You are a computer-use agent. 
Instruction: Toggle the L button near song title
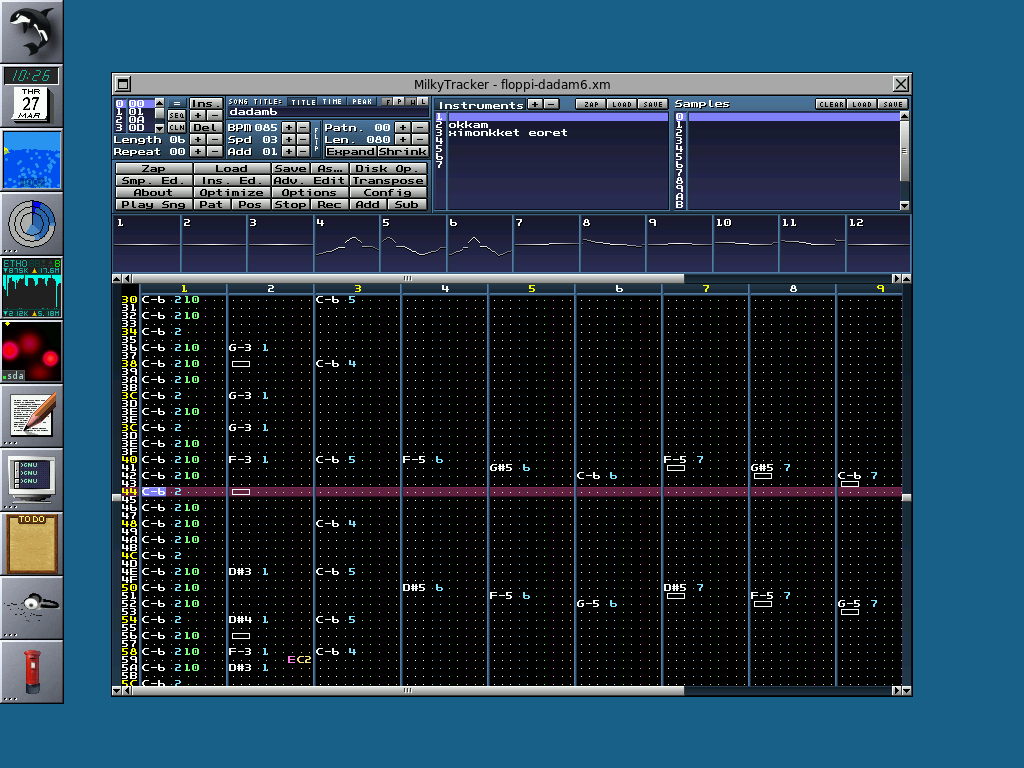tap(423, 102)
